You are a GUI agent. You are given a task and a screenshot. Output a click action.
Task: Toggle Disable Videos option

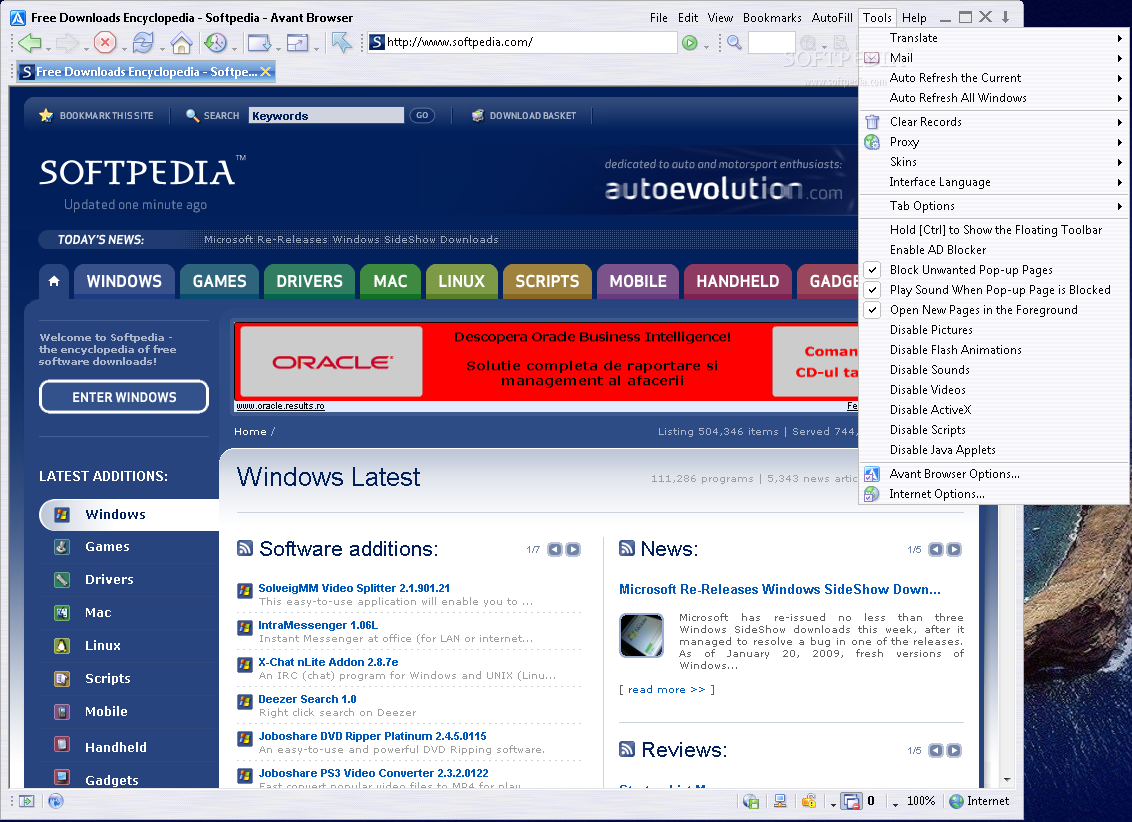(x=993, y=390)
